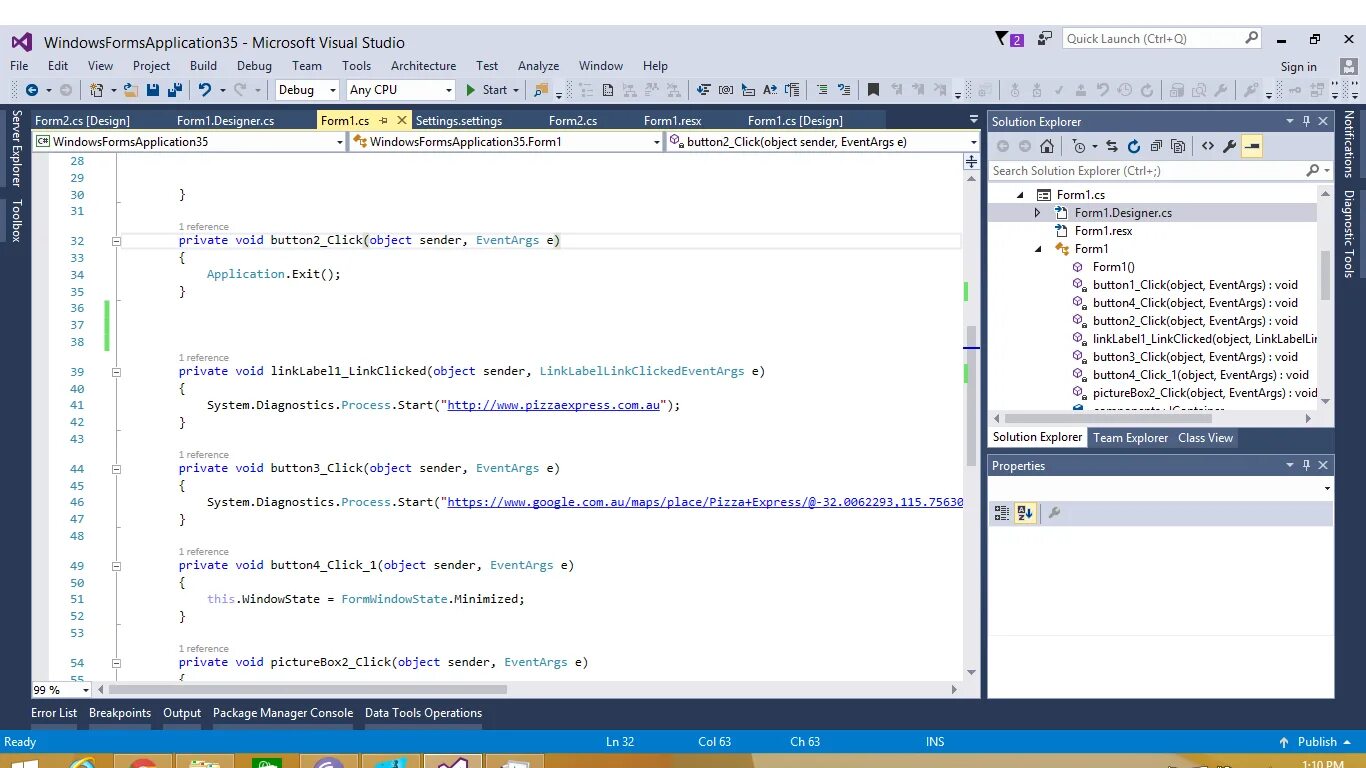The height and width of the screenshot is (768, 1366).
Task: Click the Alphabetical sort in the Properties panel
Action: [1024, 513]
